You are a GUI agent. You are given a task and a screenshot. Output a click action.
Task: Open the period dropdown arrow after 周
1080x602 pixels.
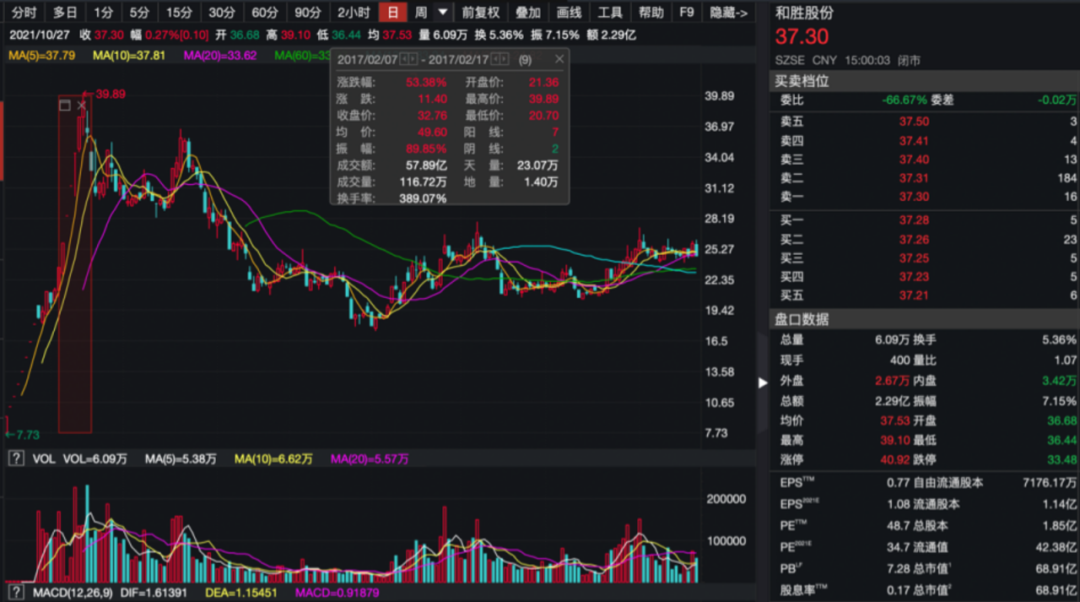point(443,12)
